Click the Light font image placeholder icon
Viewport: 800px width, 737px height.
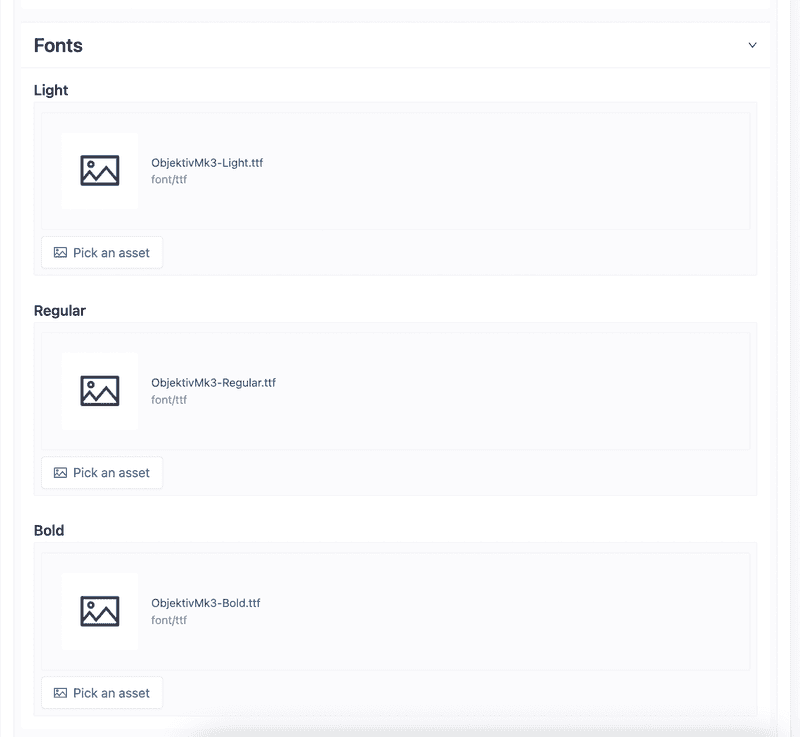(x=100, y=171)
